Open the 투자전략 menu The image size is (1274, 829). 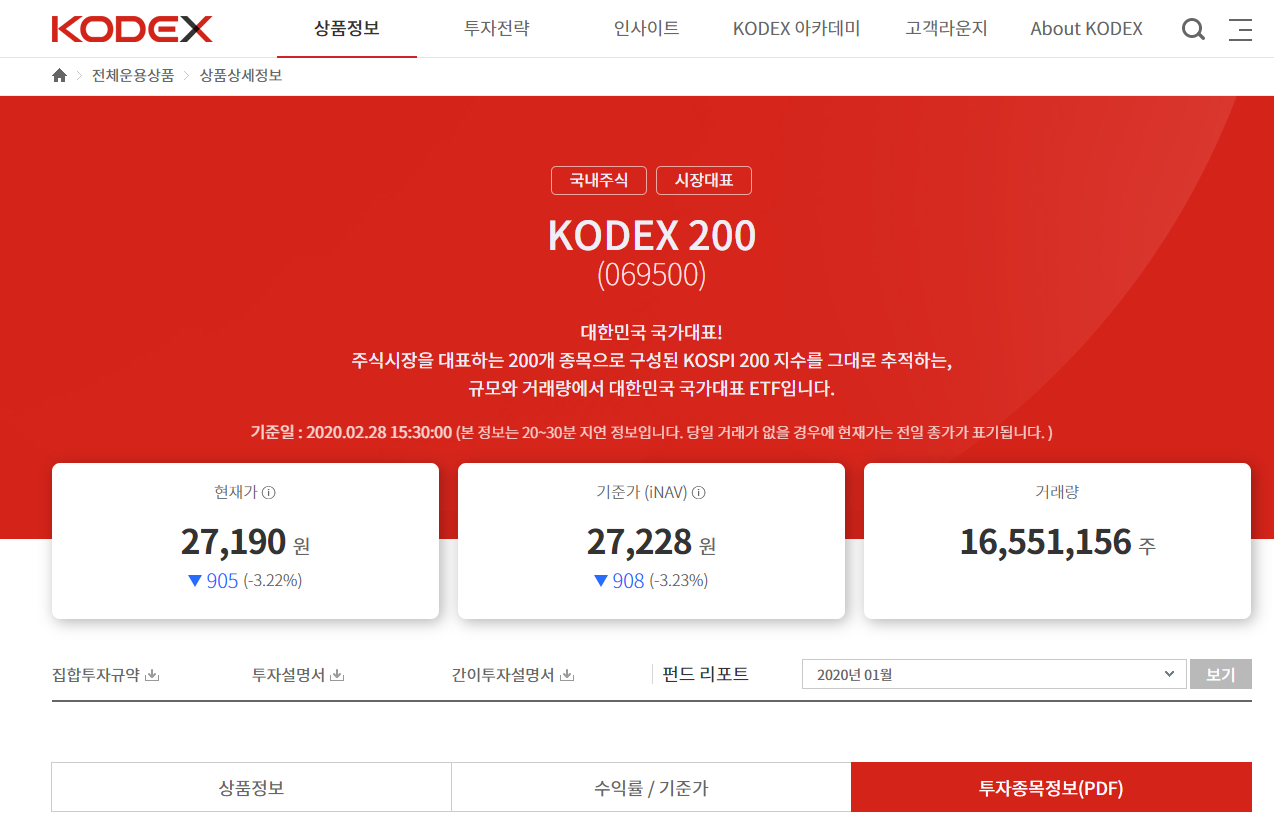497,29
